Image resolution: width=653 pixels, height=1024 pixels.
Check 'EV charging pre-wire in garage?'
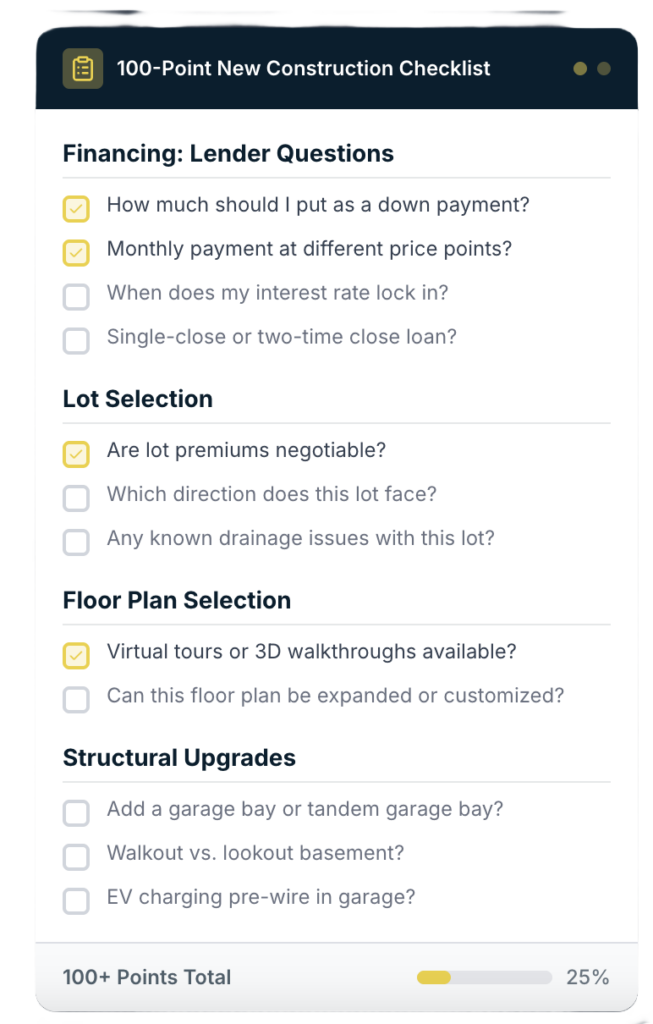tap(76, 900)
